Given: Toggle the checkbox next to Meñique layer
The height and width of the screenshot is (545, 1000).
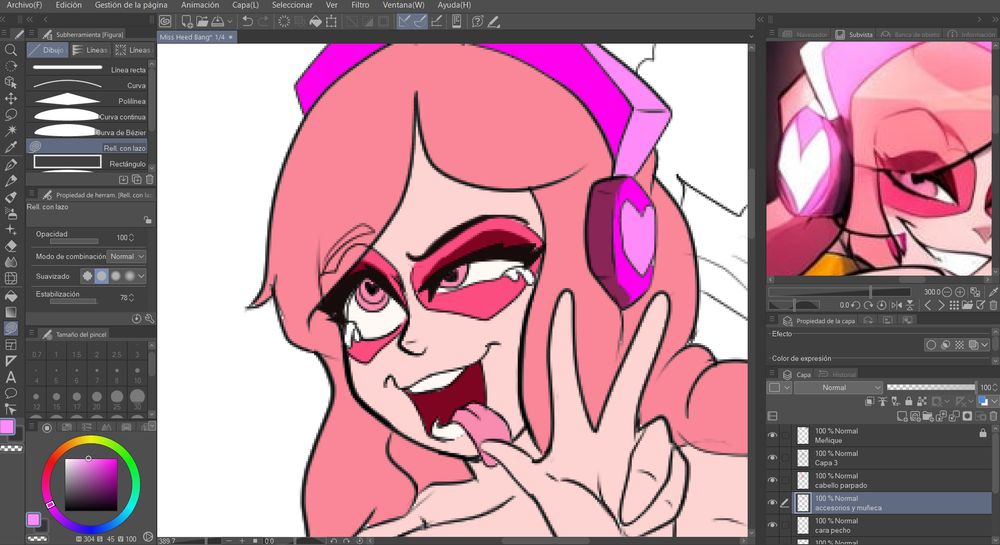Looking at the screenshot, I should pyautogui.click(x=785, y=435).
